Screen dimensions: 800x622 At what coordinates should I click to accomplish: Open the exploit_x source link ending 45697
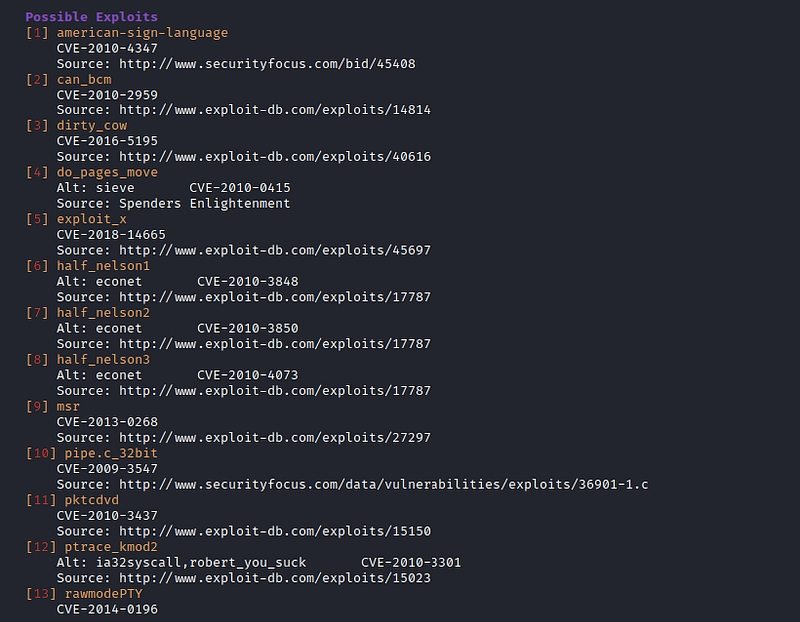click(x=275, y=250)
